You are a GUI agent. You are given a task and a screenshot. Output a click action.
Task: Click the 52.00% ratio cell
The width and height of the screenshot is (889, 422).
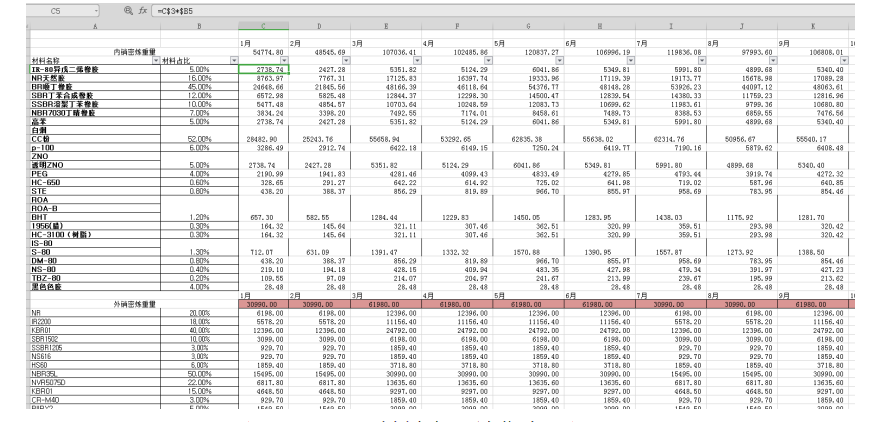click(x=200, y=139)
